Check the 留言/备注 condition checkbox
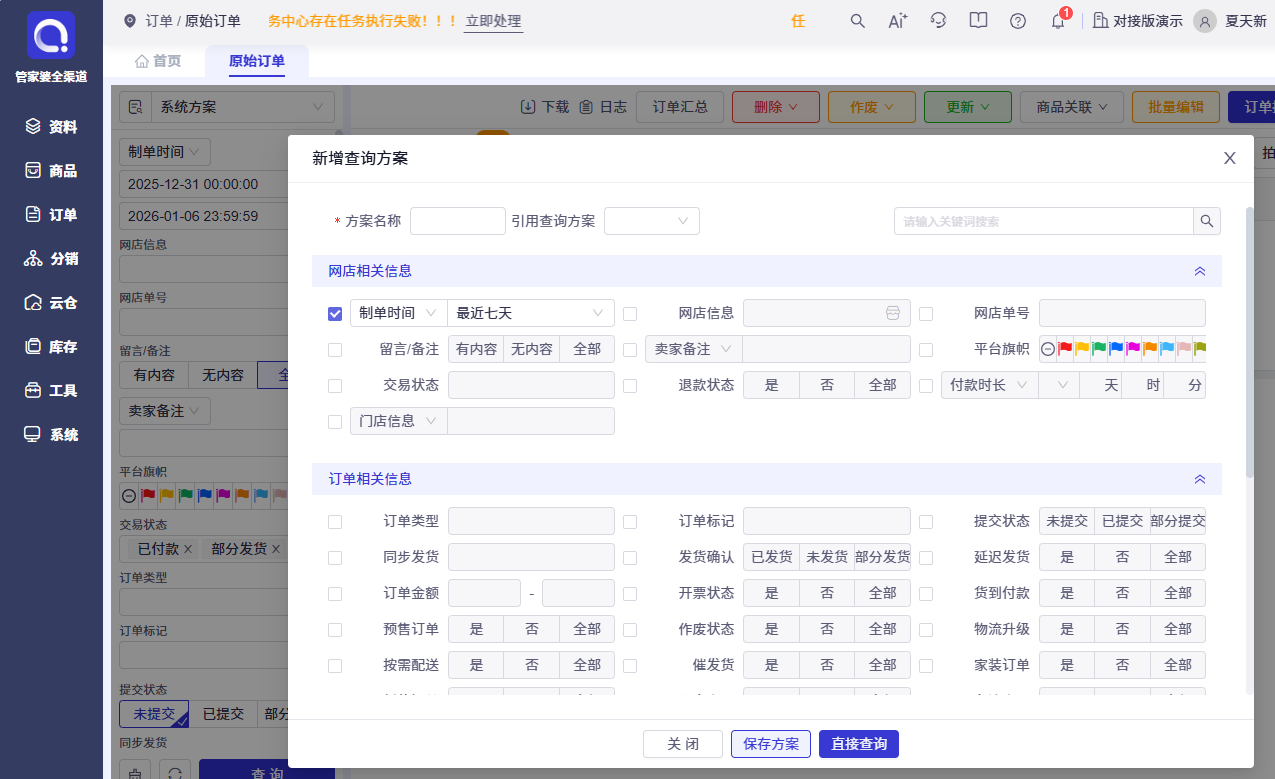Screen dimensions: 1275x779 coord(335,350)
